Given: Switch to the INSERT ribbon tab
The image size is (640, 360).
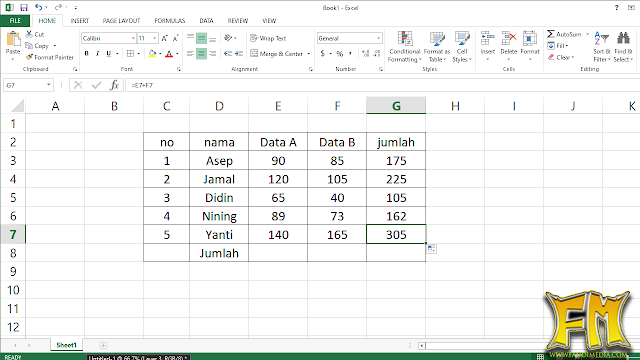Looking at the screenshot, I should 80,20.
